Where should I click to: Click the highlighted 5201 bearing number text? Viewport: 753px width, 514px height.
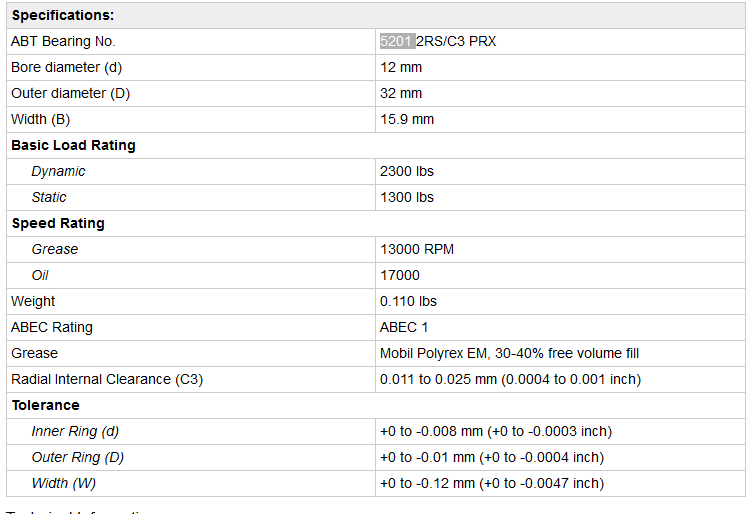(x=397, y=41)
